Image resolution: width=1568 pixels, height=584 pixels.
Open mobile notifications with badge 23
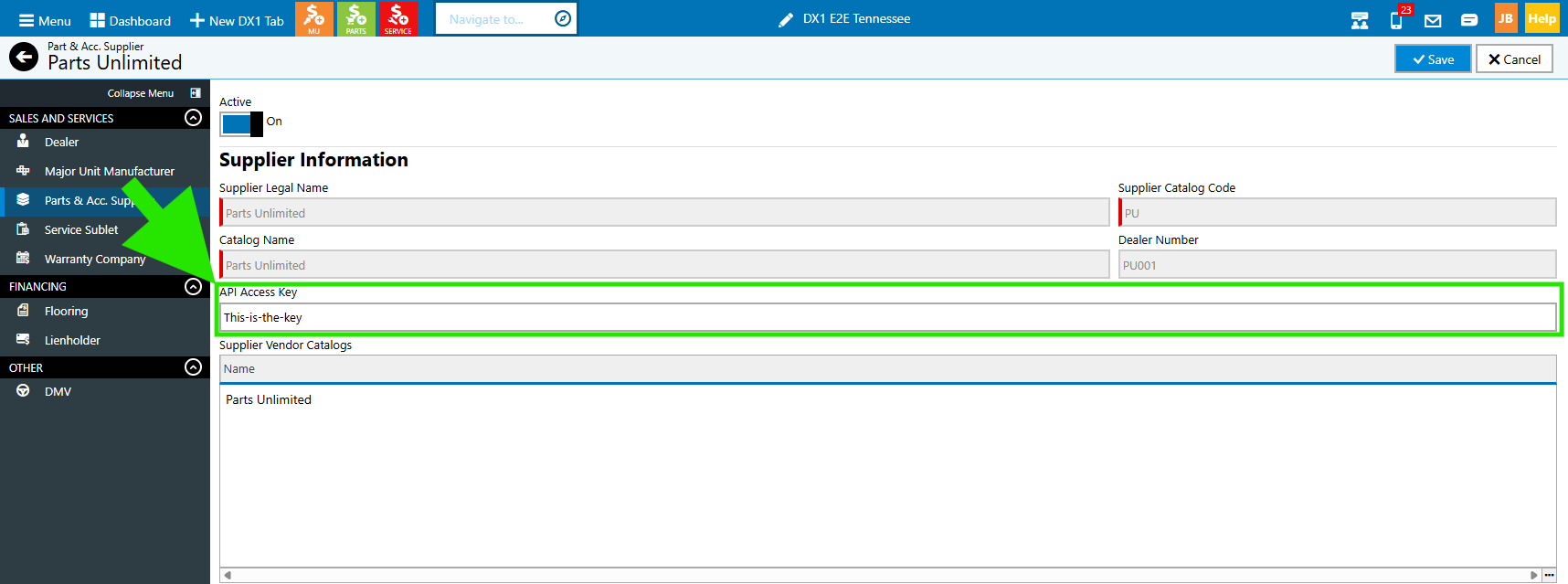[x=1398, y=18]
